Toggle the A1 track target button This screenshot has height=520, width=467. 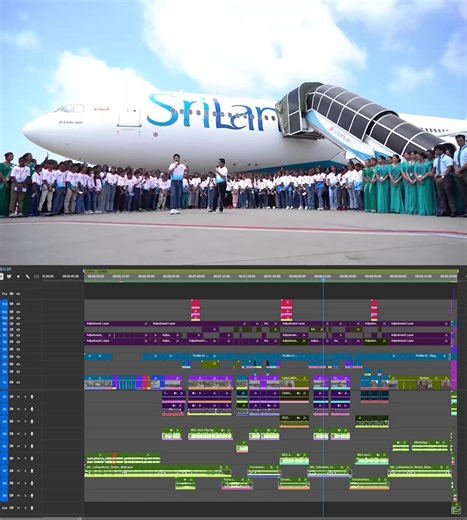(4, 397)
